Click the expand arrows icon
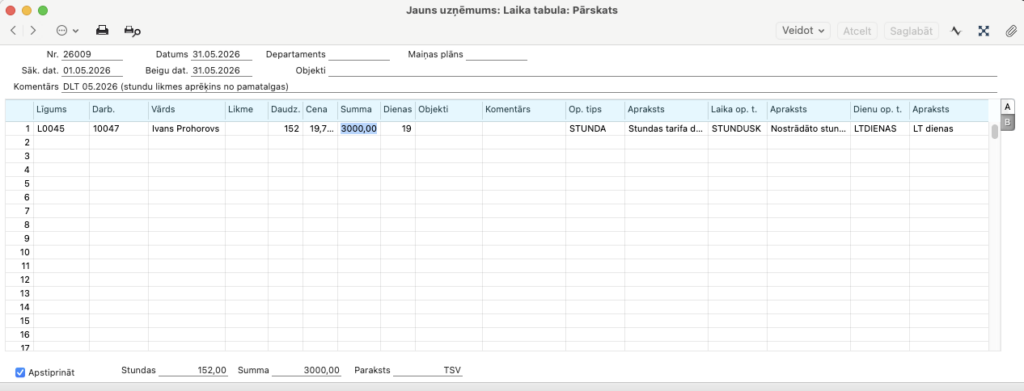Image resolution: width=1024 pixels, height=391 pixels. coord(984,31)
